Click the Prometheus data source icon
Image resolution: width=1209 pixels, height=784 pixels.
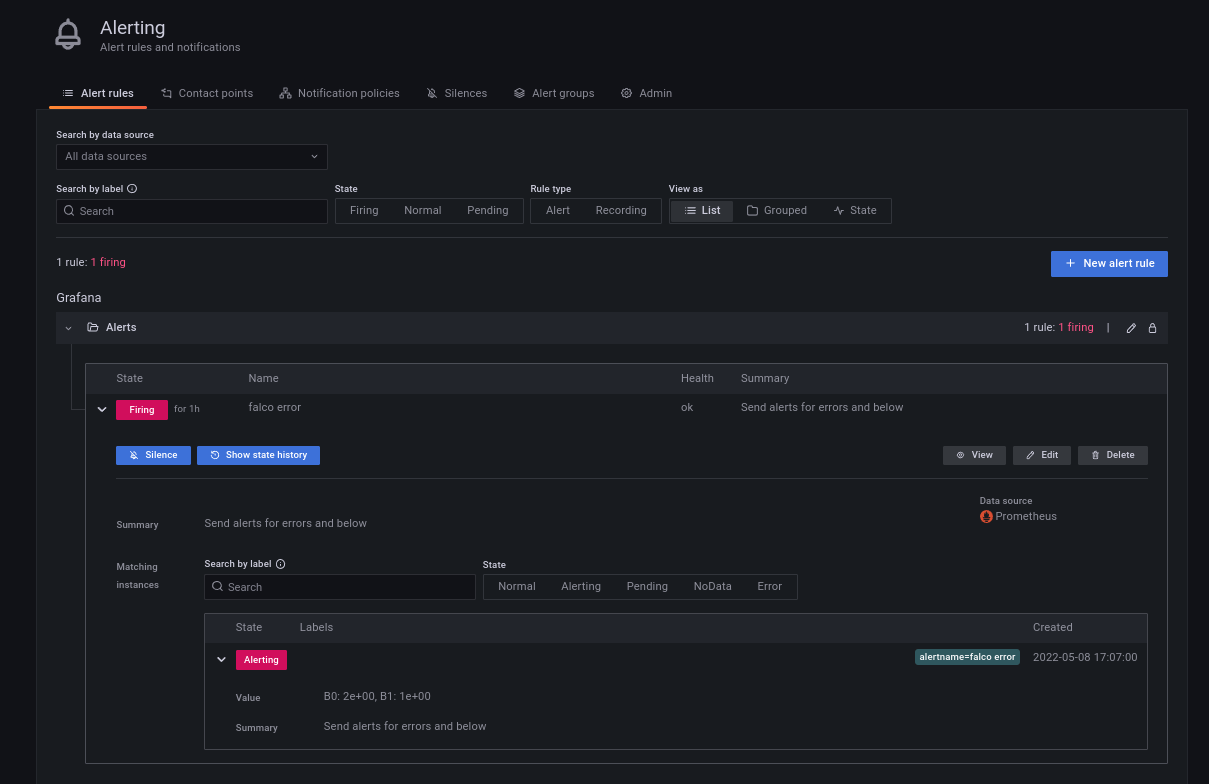click(x=986, y=517)
